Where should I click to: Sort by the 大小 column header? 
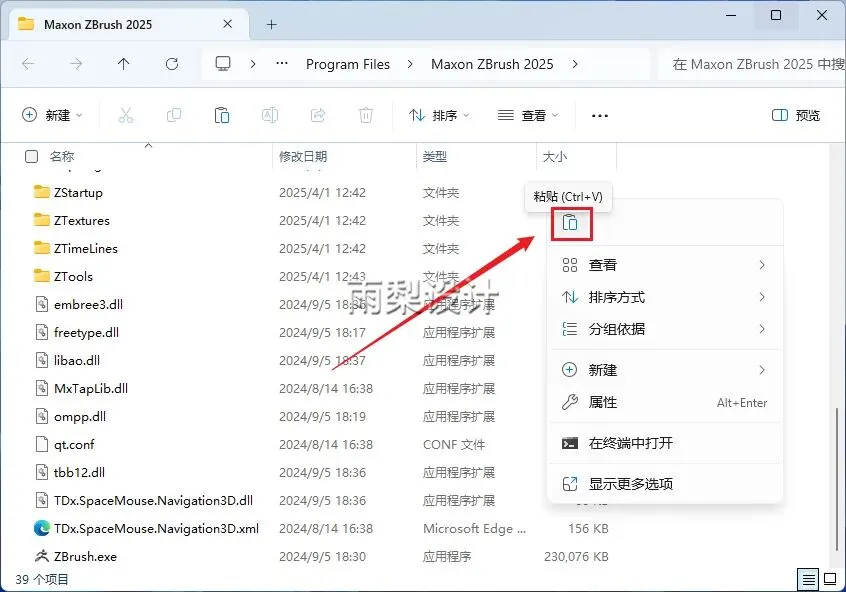pos(555,156)
